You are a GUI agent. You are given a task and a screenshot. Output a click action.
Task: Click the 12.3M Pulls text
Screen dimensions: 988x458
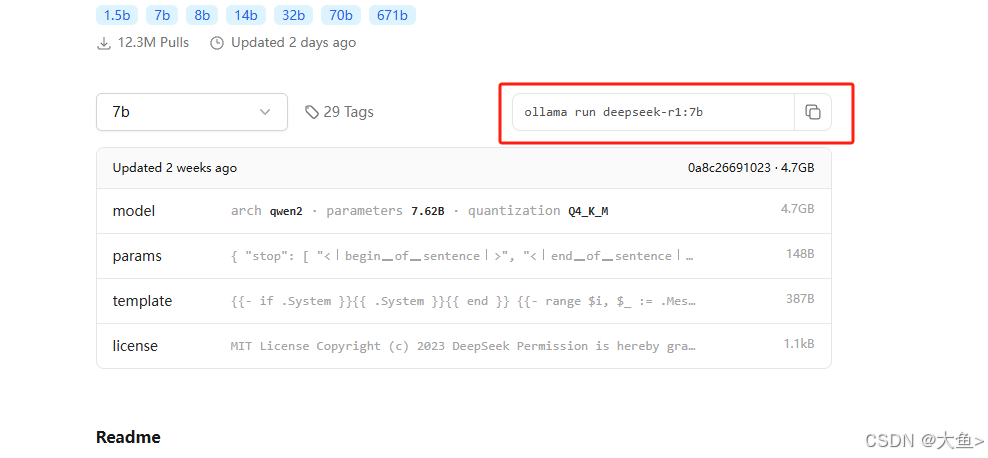153,43
